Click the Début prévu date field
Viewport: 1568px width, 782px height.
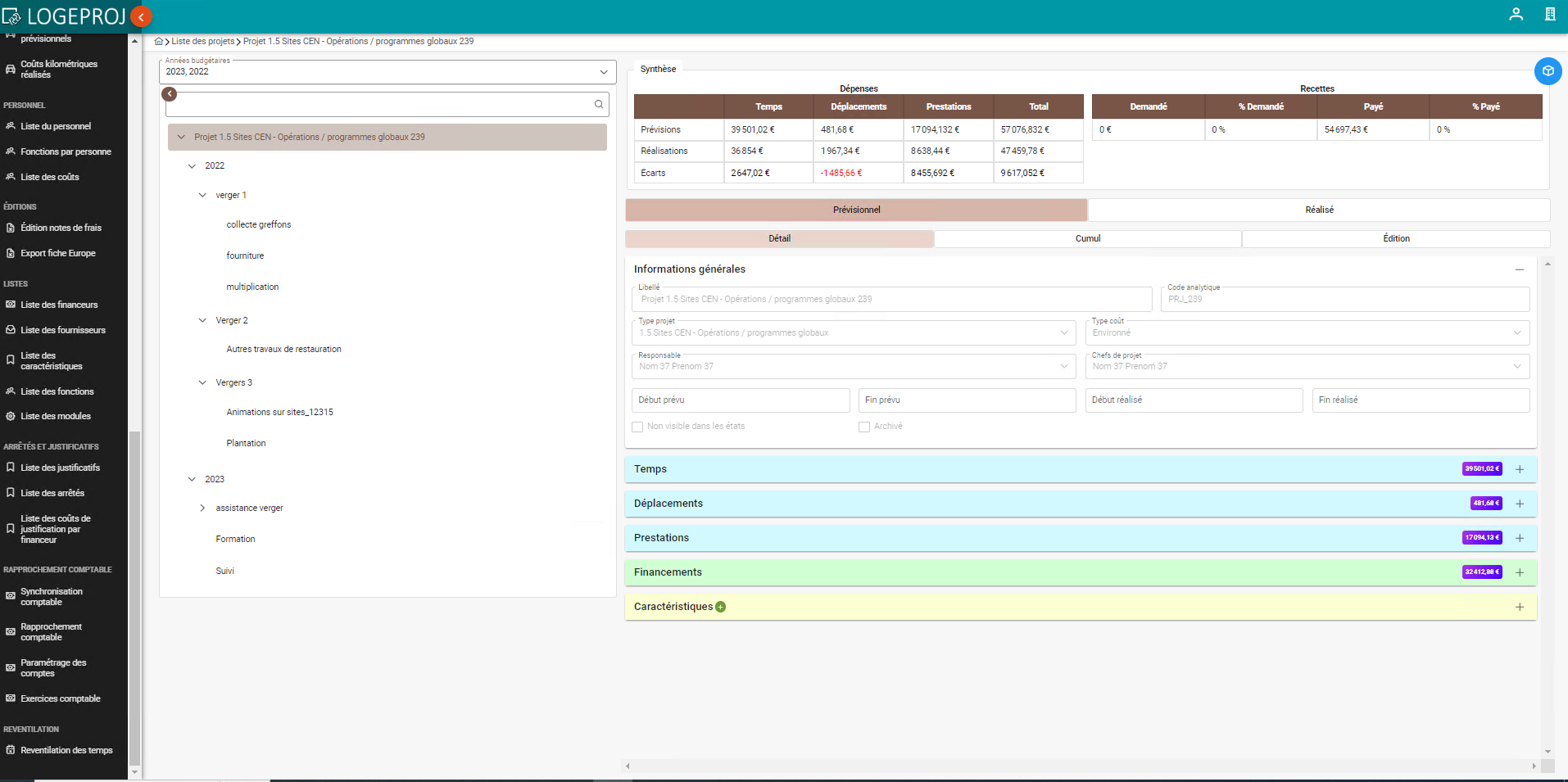click(740, 400)
